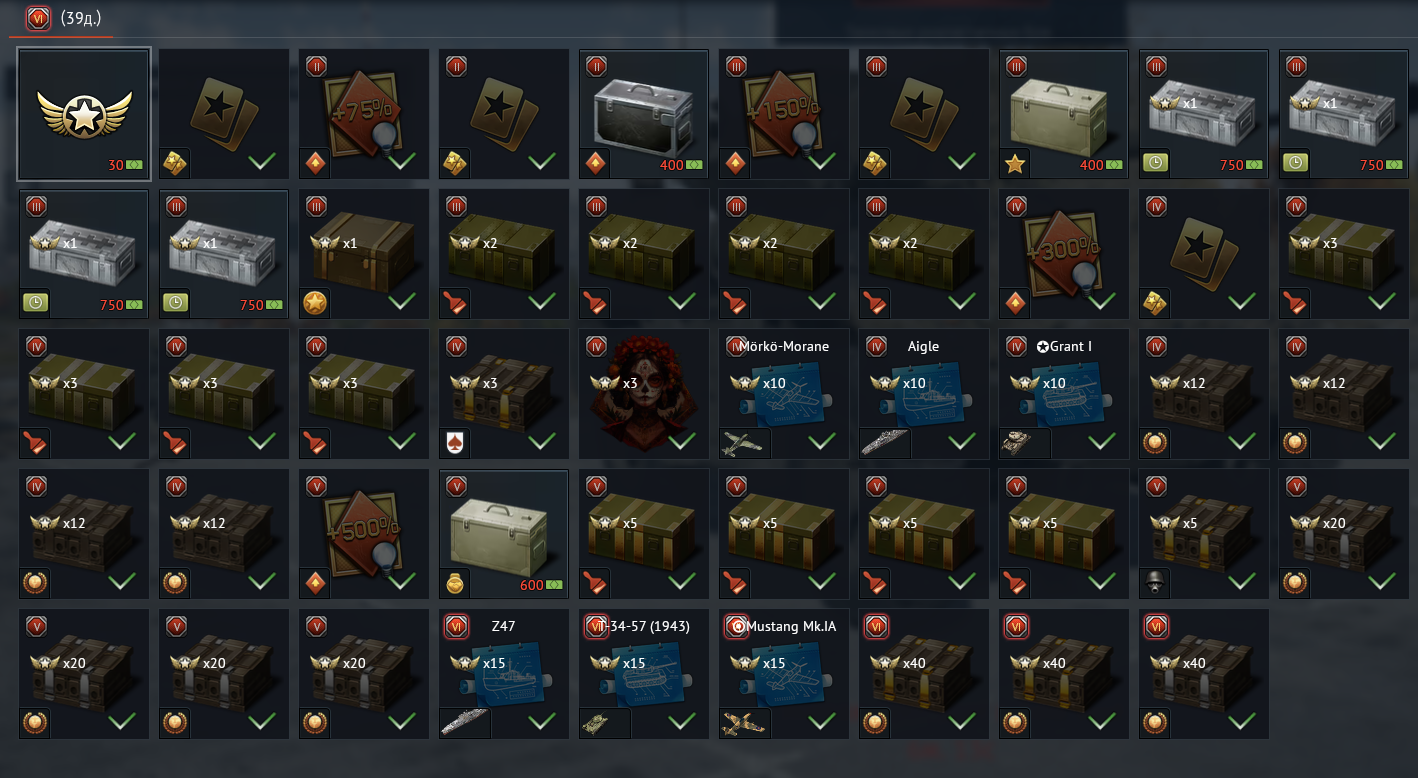
Task: Select the x5 crate with helmet icon
Action: point(1204,534)
